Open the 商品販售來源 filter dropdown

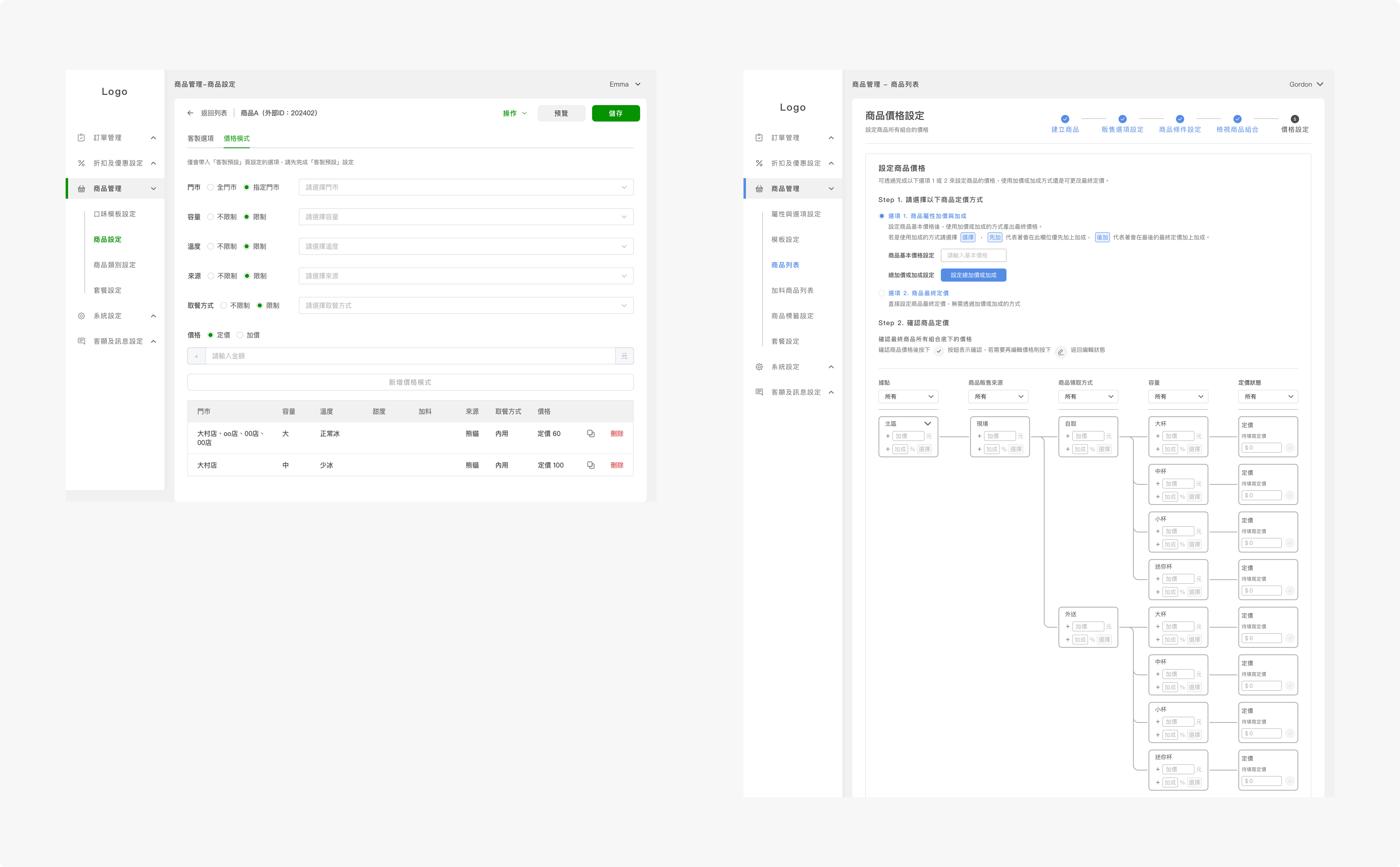pyautogui.click(x=998, y=397)
